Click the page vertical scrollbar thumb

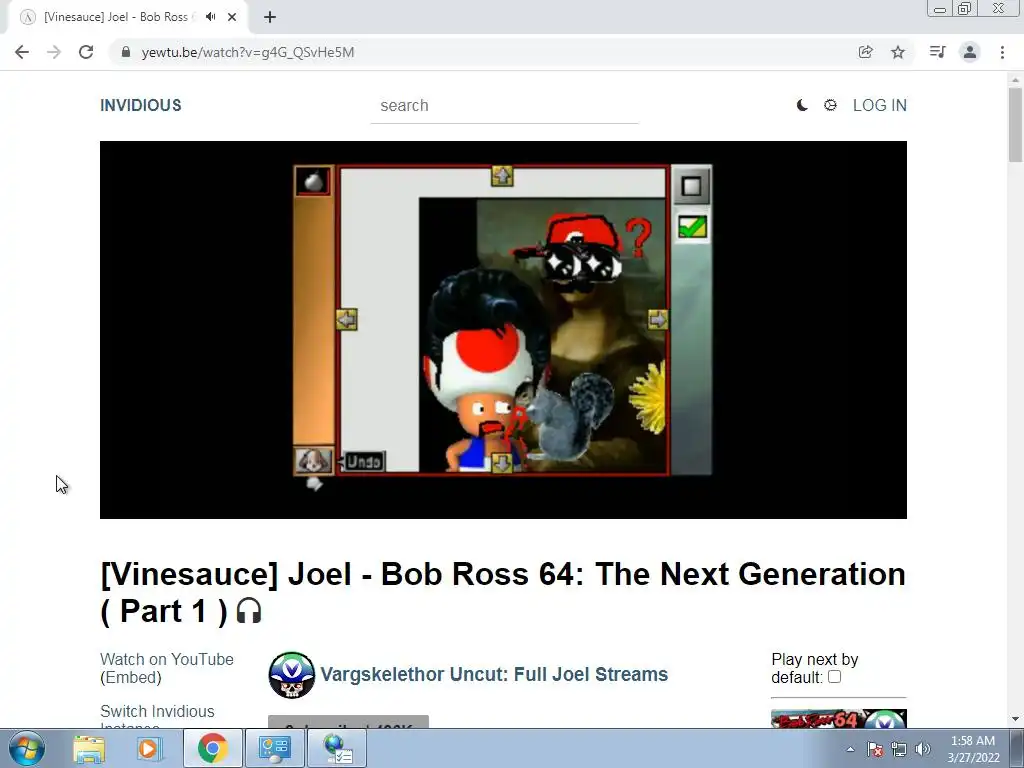pos(1015,125)
